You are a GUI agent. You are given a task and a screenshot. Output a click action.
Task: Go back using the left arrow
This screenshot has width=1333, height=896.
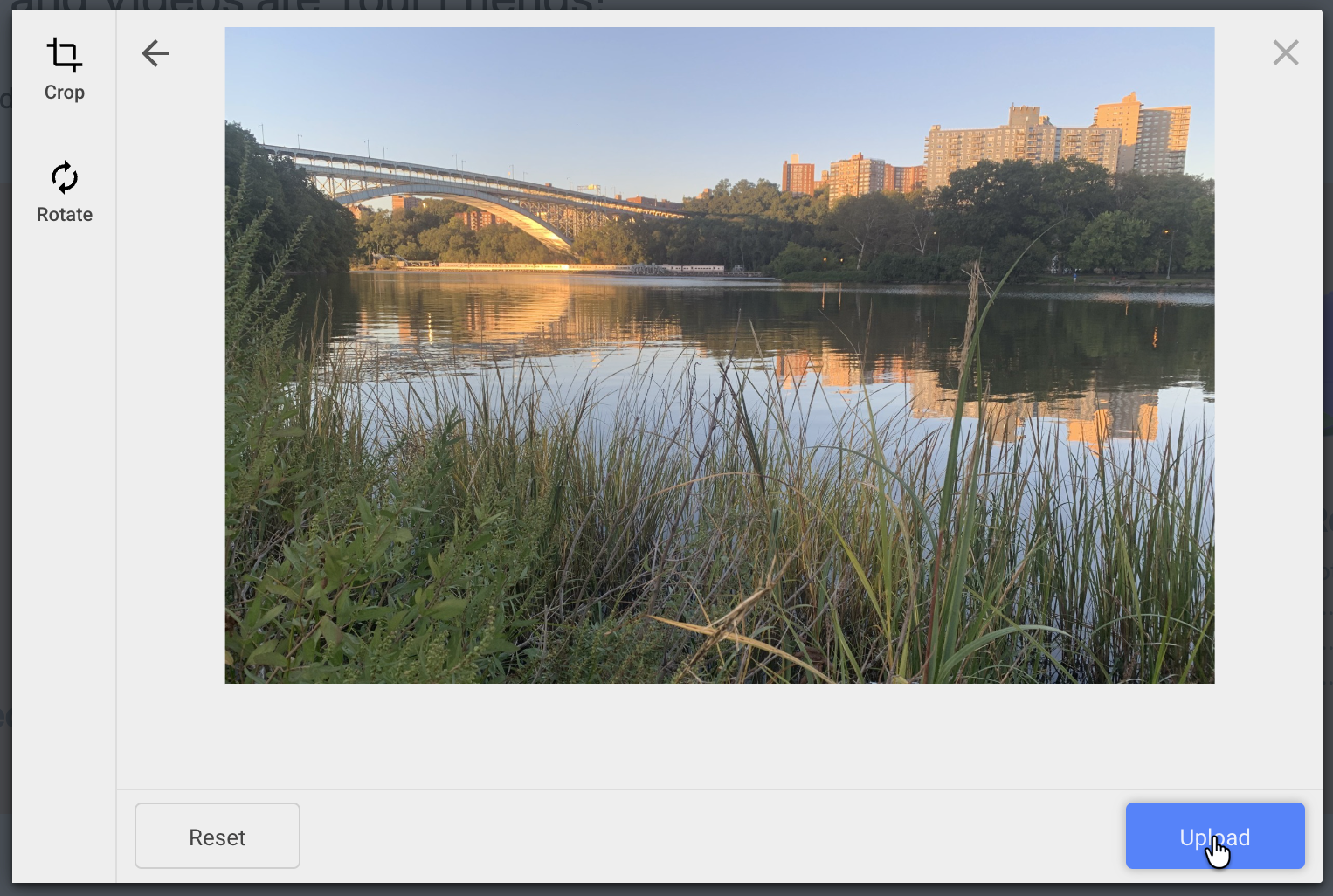click(155, 53)
